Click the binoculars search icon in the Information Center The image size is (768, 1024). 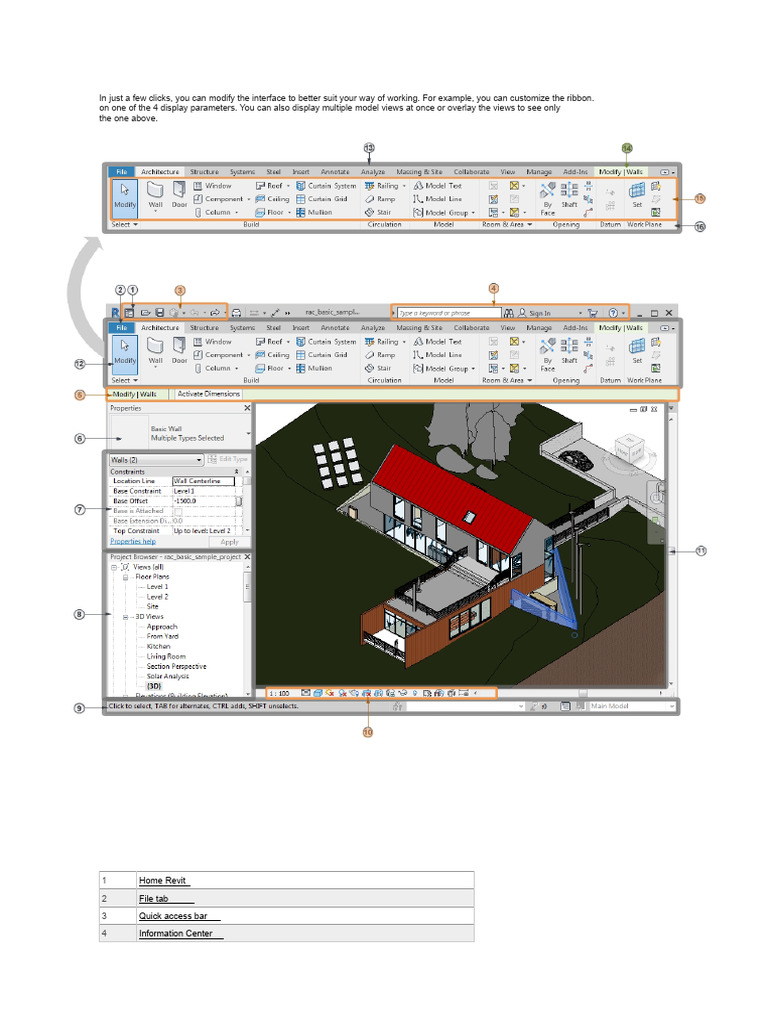pyautogui.click(x=509, y=313)
